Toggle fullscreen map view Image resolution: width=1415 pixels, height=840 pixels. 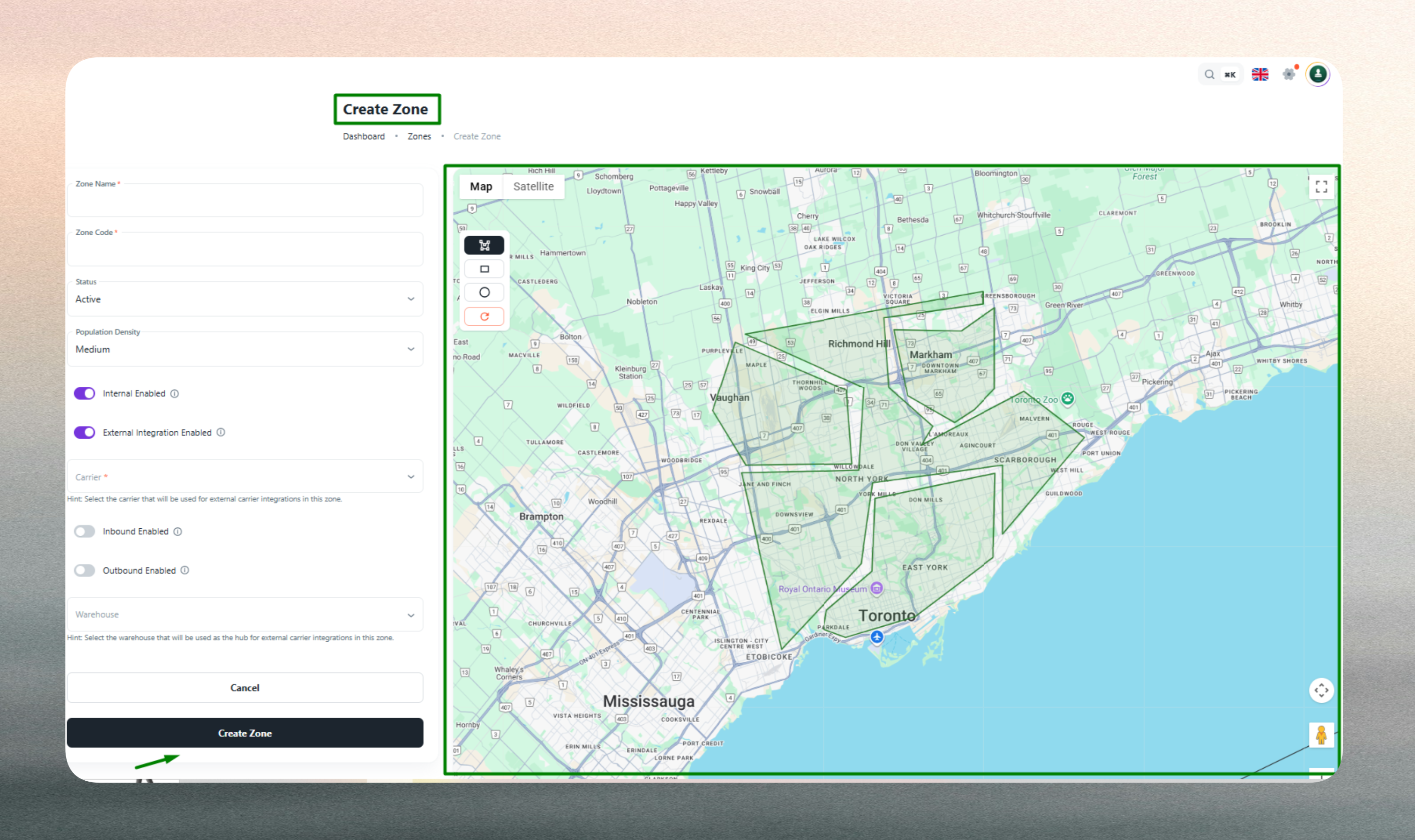click(x=1321, y=187)
